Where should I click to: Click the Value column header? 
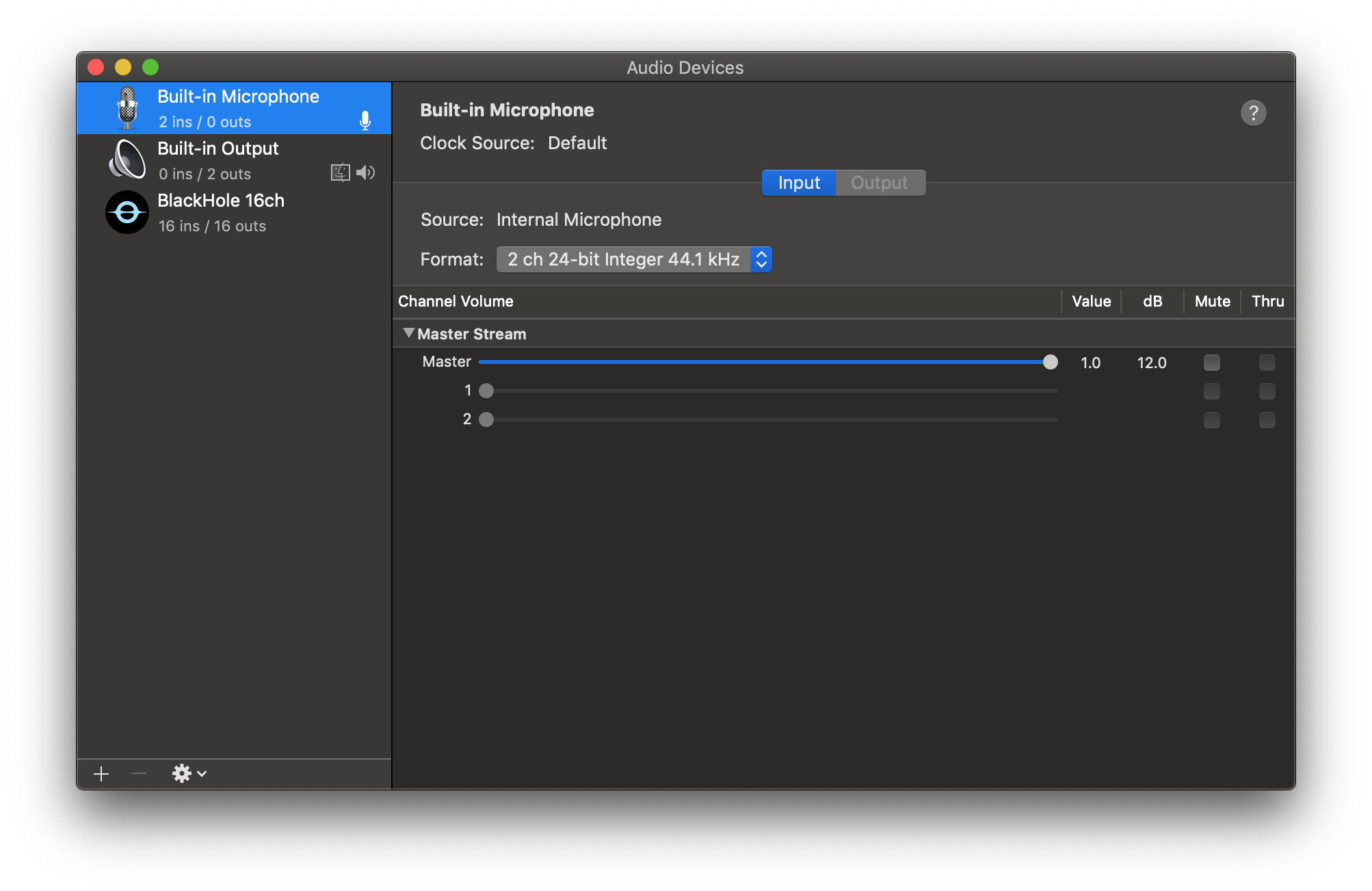point(1091,301)
